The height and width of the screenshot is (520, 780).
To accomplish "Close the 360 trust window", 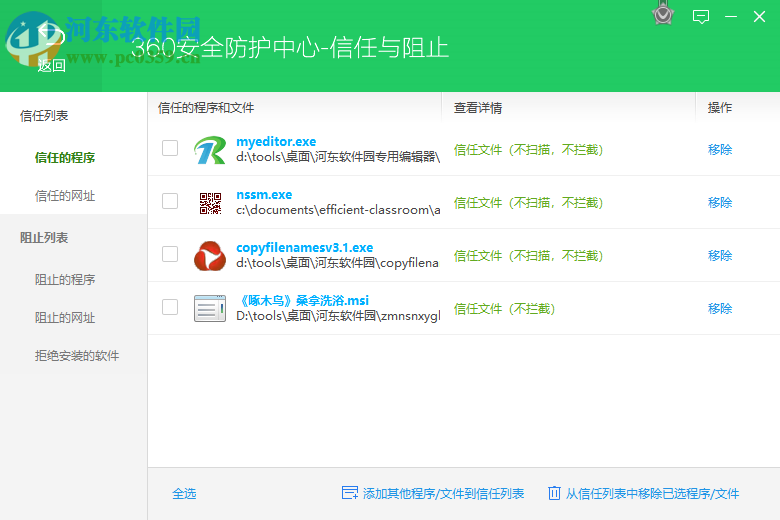I will coord(759,16).
